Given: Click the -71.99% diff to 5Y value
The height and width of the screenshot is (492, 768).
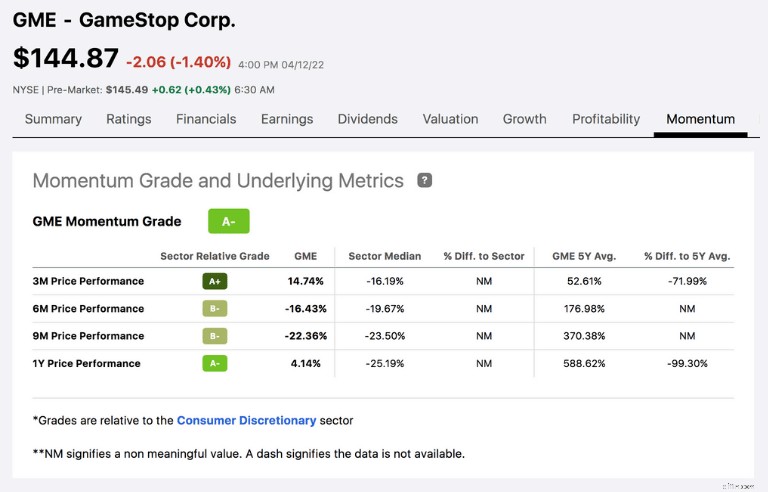Looking at the screenshot, I should click(687, 281).
